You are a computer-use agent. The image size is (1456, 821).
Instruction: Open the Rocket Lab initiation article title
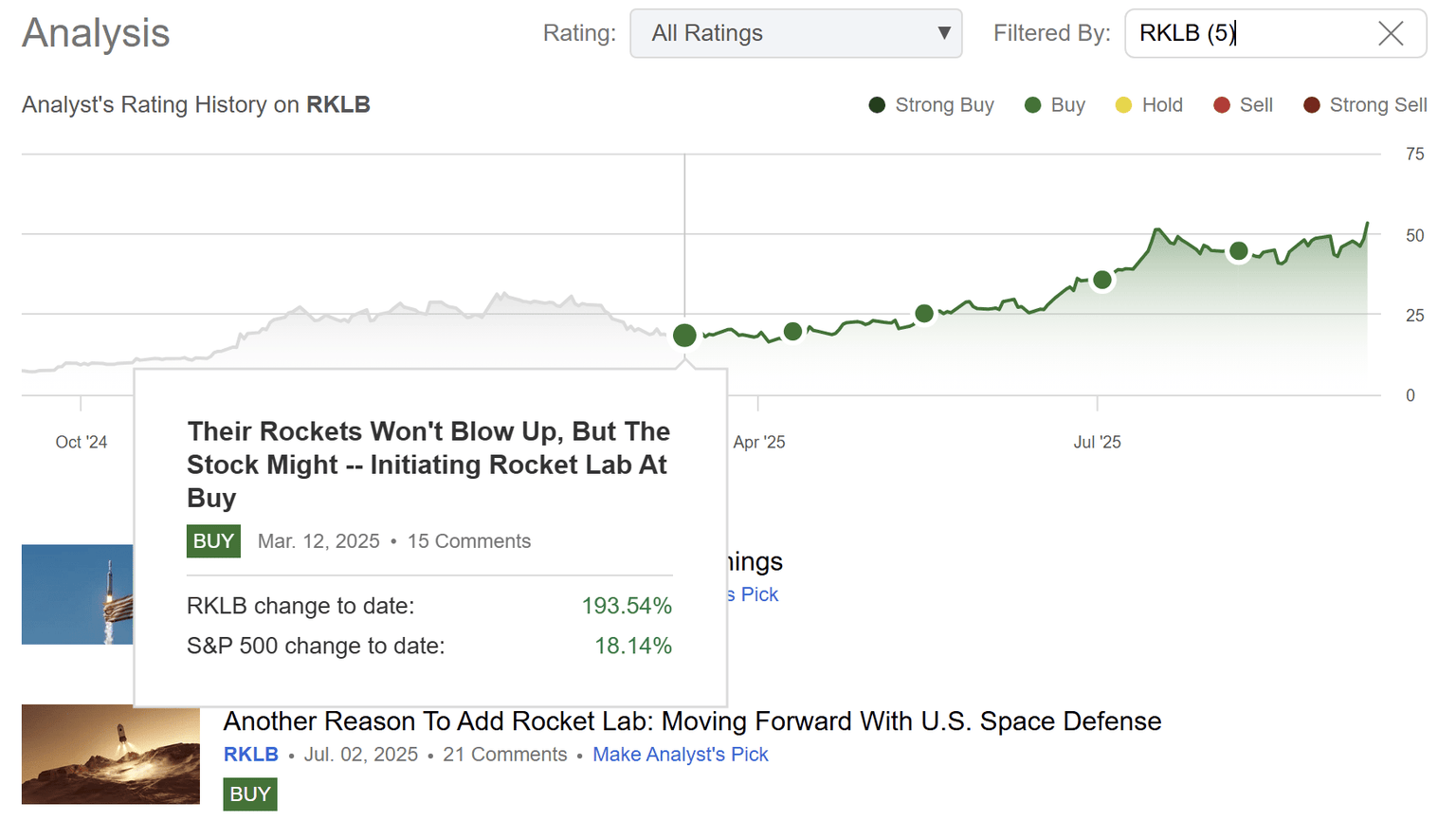(428, 465)
